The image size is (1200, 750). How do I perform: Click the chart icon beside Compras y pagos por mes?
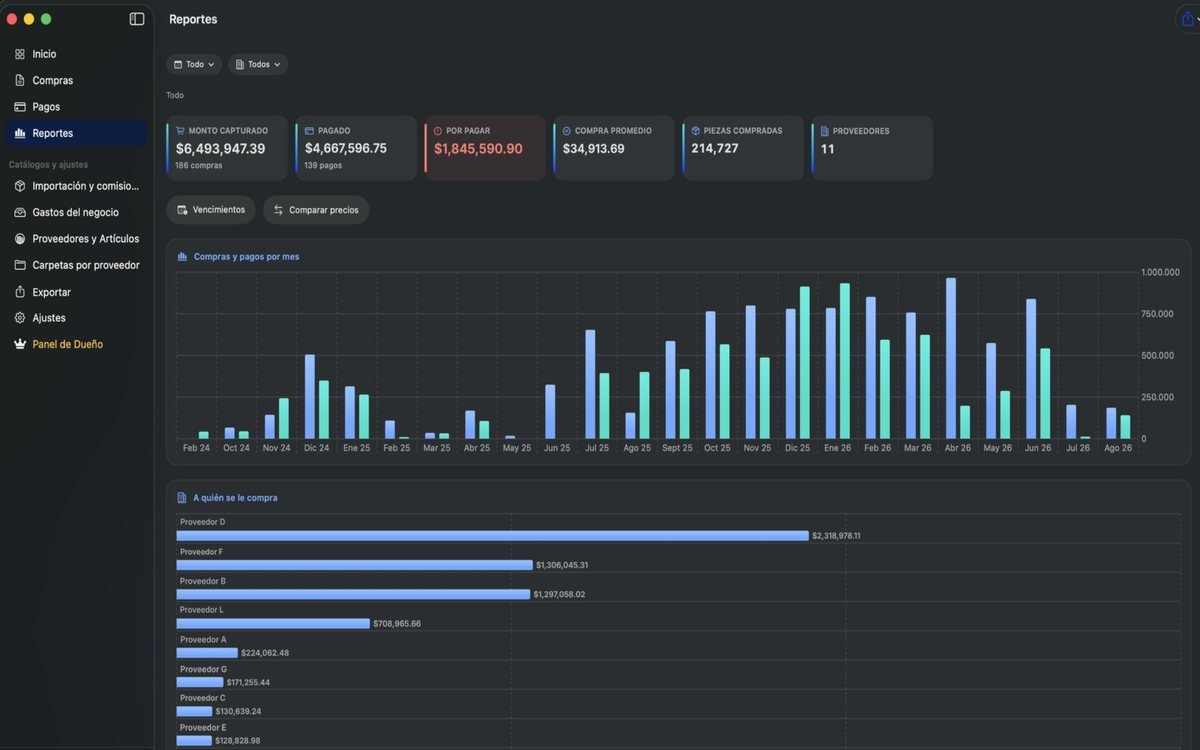[182, 257]
